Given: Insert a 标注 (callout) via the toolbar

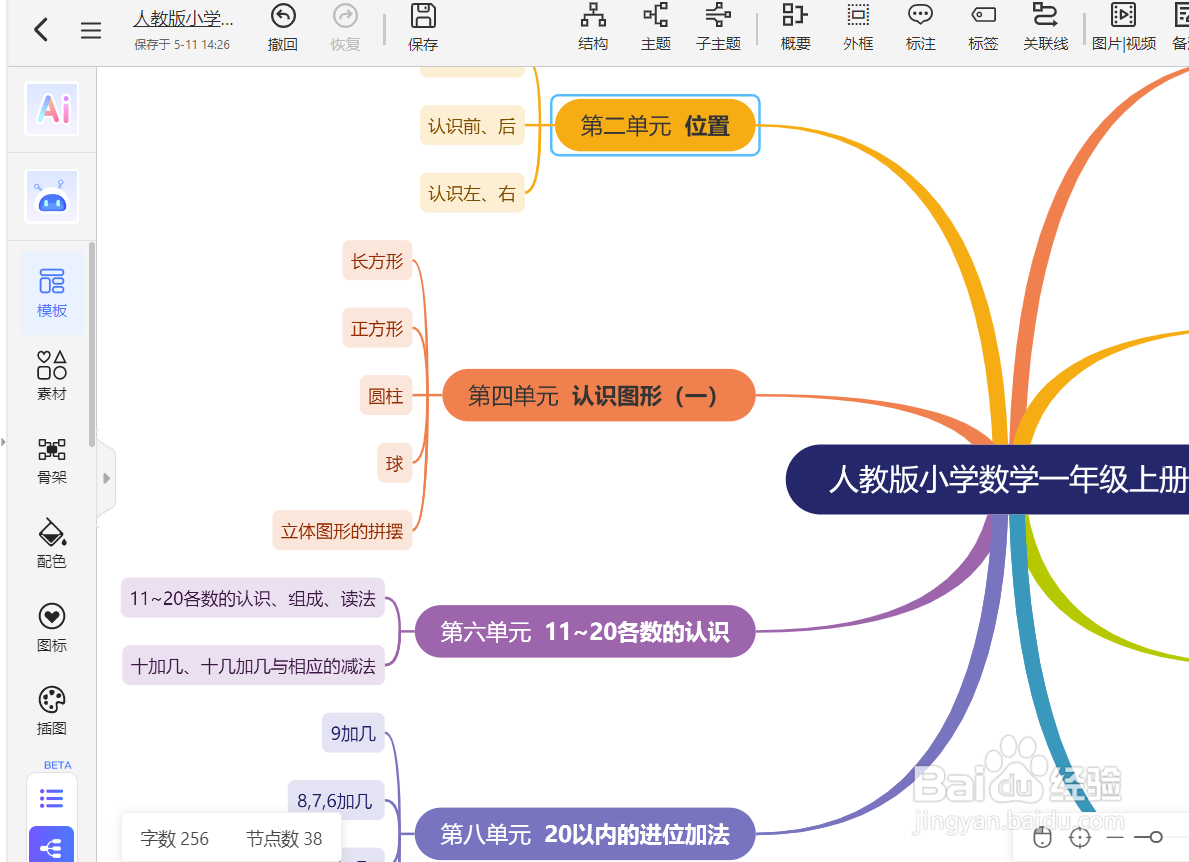Looking at the screenshot, I should [x=920, y=27].
